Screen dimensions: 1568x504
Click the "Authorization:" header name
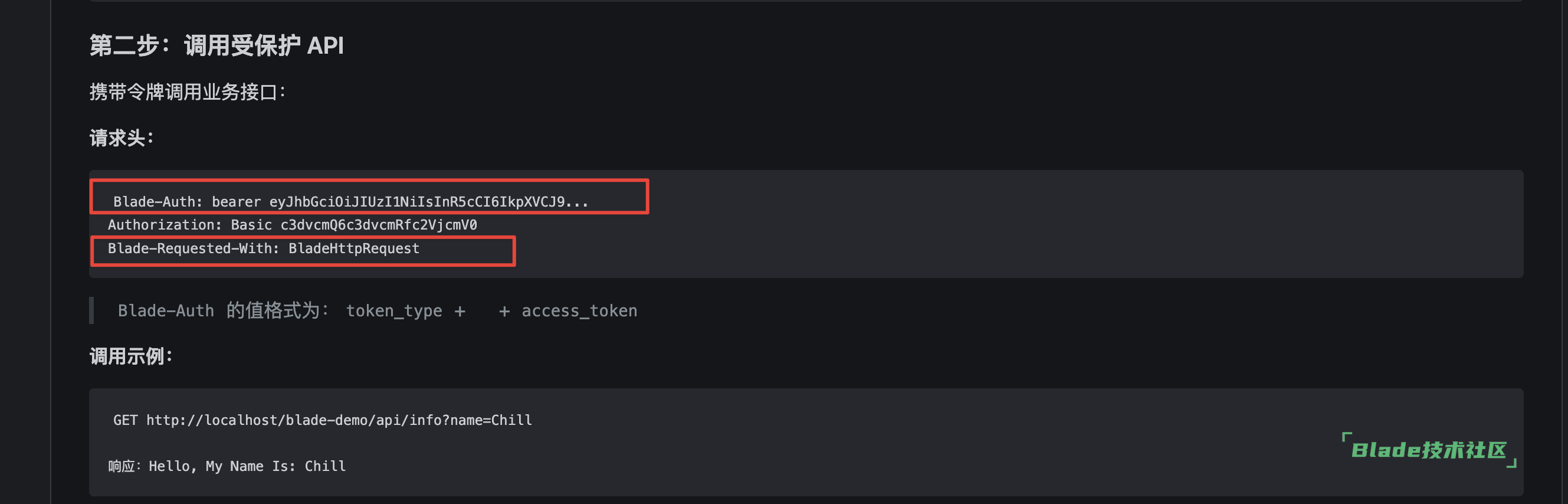165,225
